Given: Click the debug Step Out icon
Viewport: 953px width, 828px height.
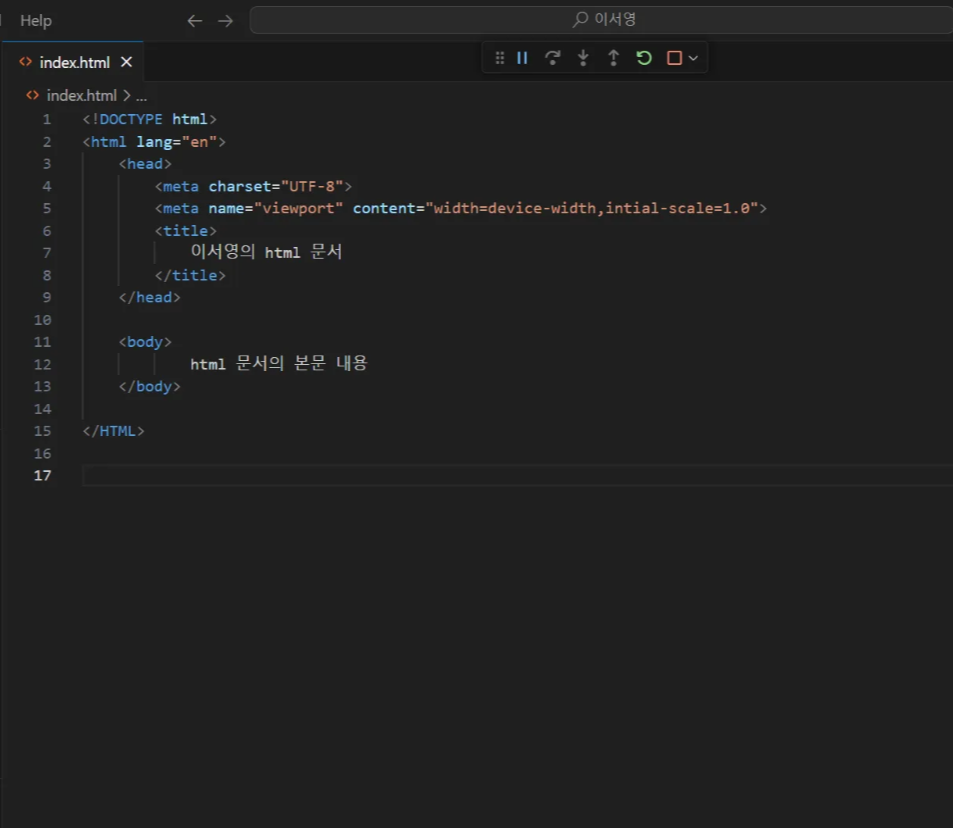Looking at the screenshot, I should coord(613,58).
